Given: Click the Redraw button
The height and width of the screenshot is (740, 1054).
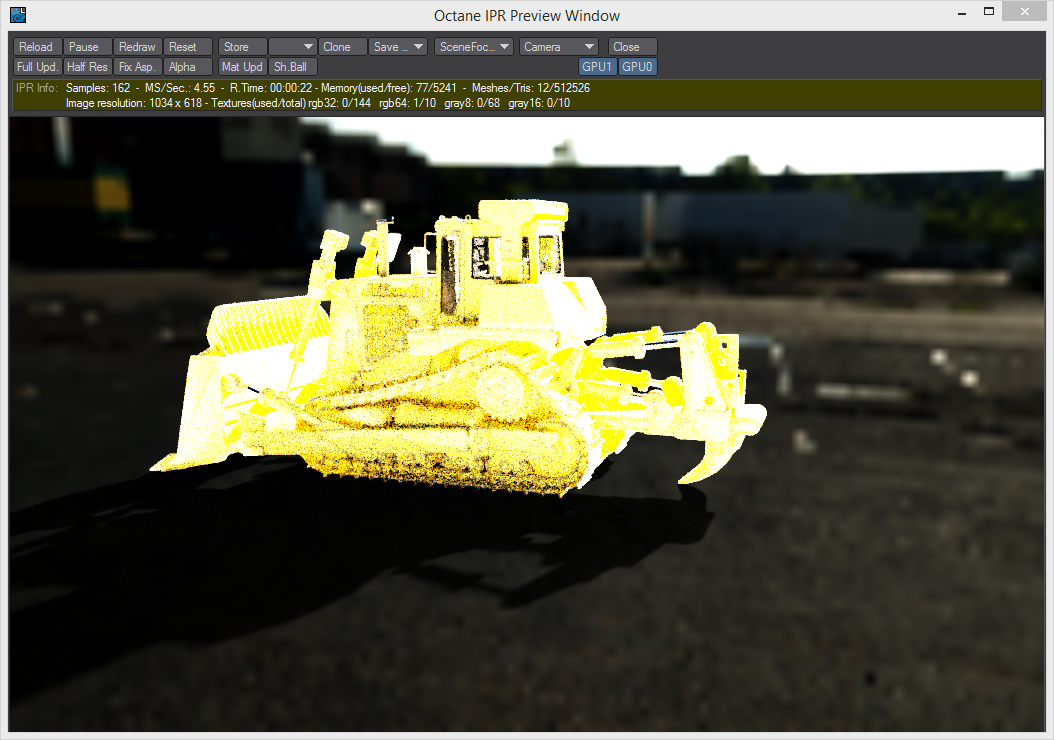Looking at the screenshot, I should tap(137, 47).
